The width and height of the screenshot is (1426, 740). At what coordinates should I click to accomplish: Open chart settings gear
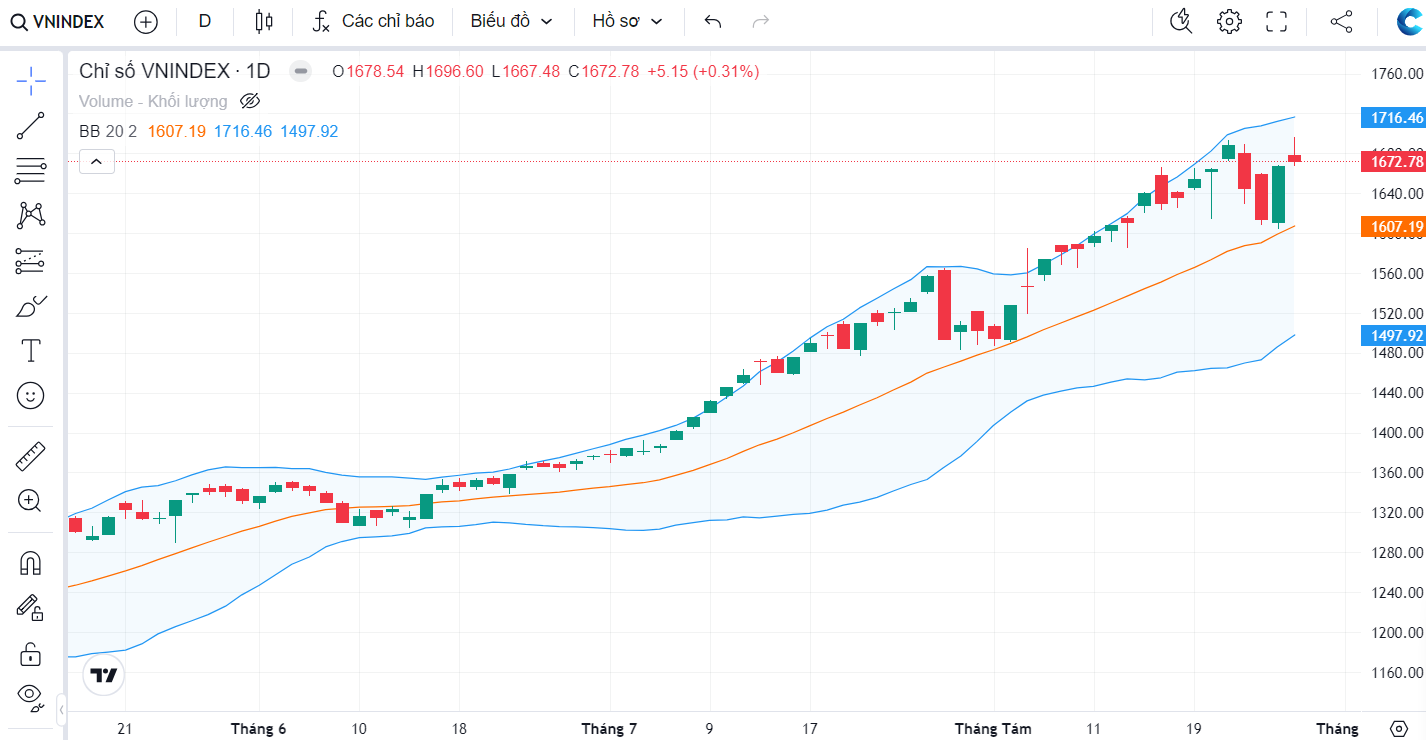point(1229,22)
